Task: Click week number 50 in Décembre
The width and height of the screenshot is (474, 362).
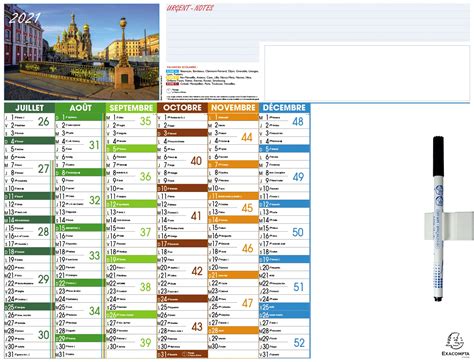Action: 298,232
